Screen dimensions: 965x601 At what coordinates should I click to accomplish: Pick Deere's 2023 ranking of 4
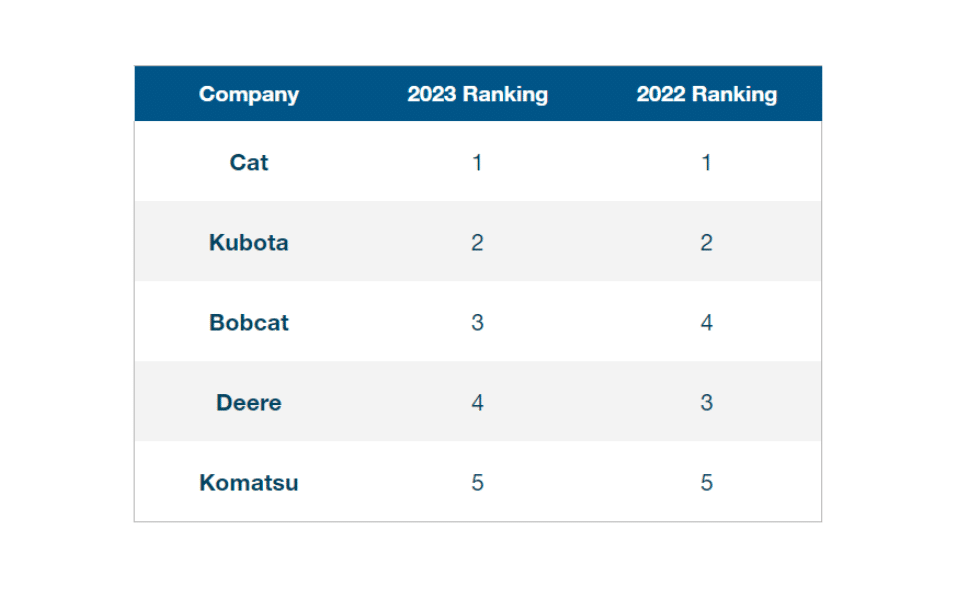click(x=477, y=402)
